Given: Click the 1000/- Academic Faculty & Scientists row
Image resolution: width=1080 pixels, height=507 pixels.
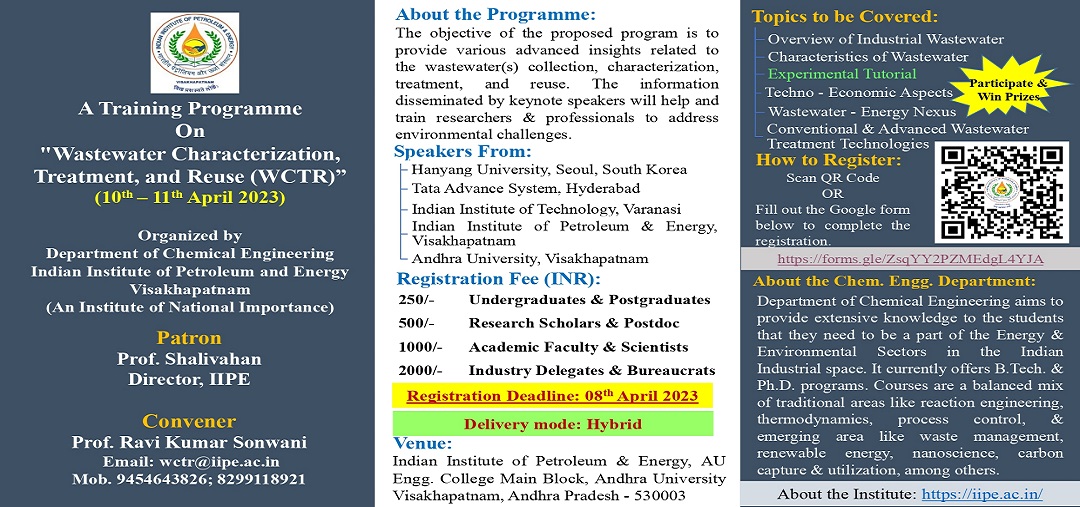Looking at the screenshot, I should point(543,346).
